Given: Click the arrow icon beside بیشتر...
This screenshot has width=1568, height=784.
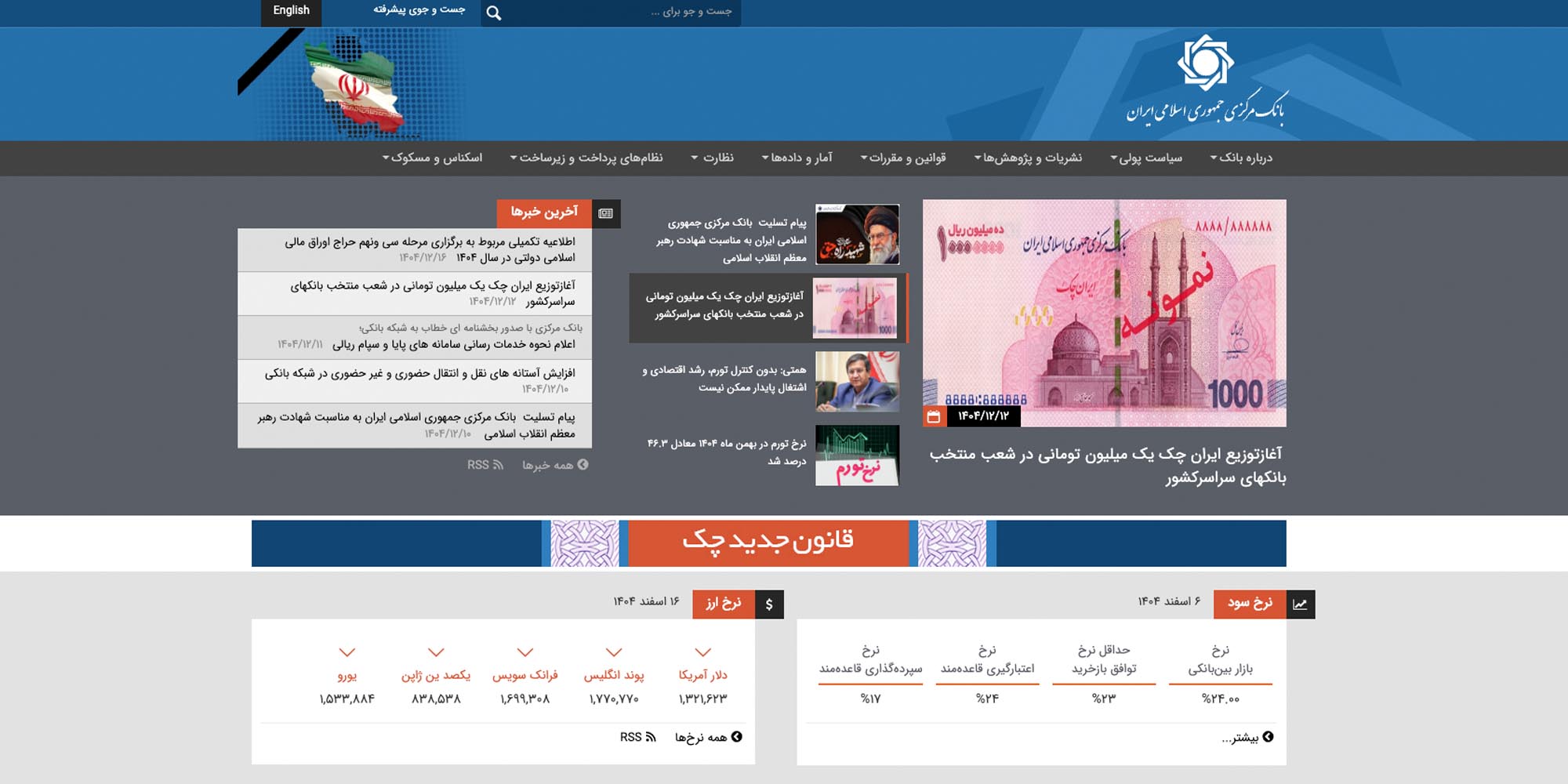Looking at the screenshot, I should [1268, 737].
